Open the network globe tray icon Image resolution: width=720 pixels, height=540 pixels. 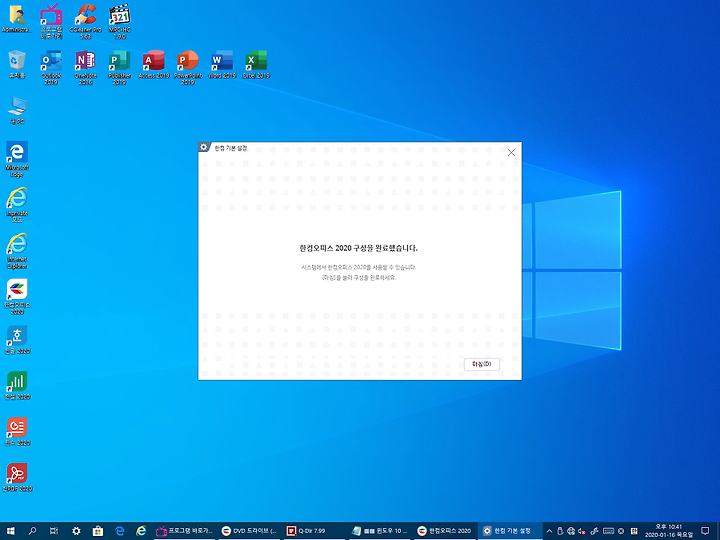[x=571, y=531]
